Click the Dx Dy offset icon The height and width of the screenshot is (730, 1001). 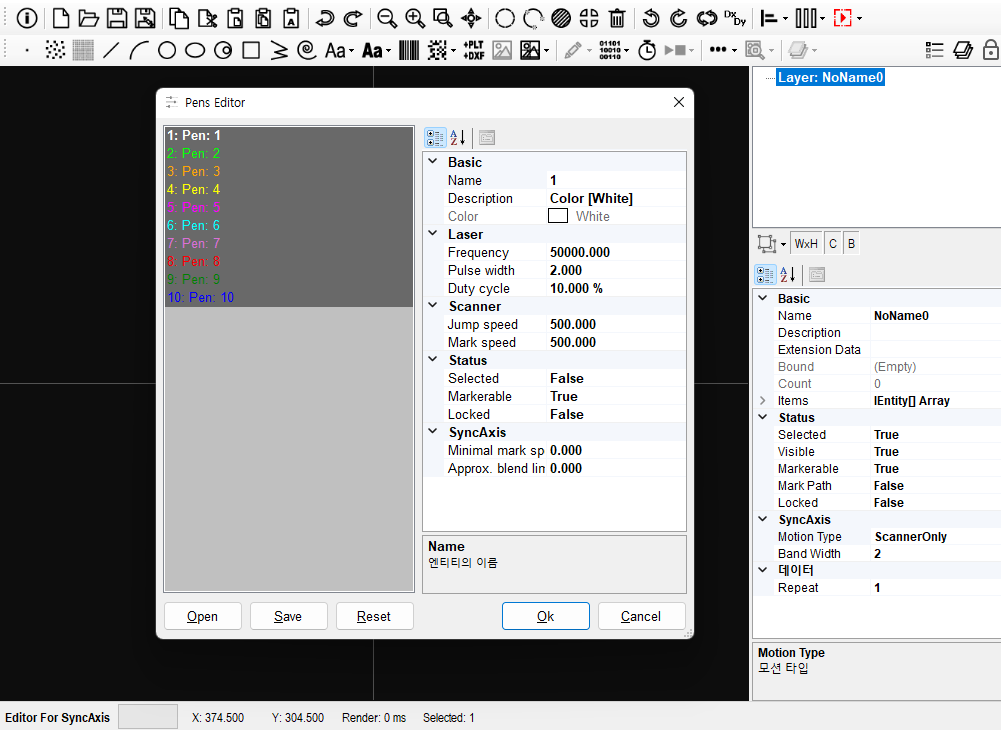point(735,19)
